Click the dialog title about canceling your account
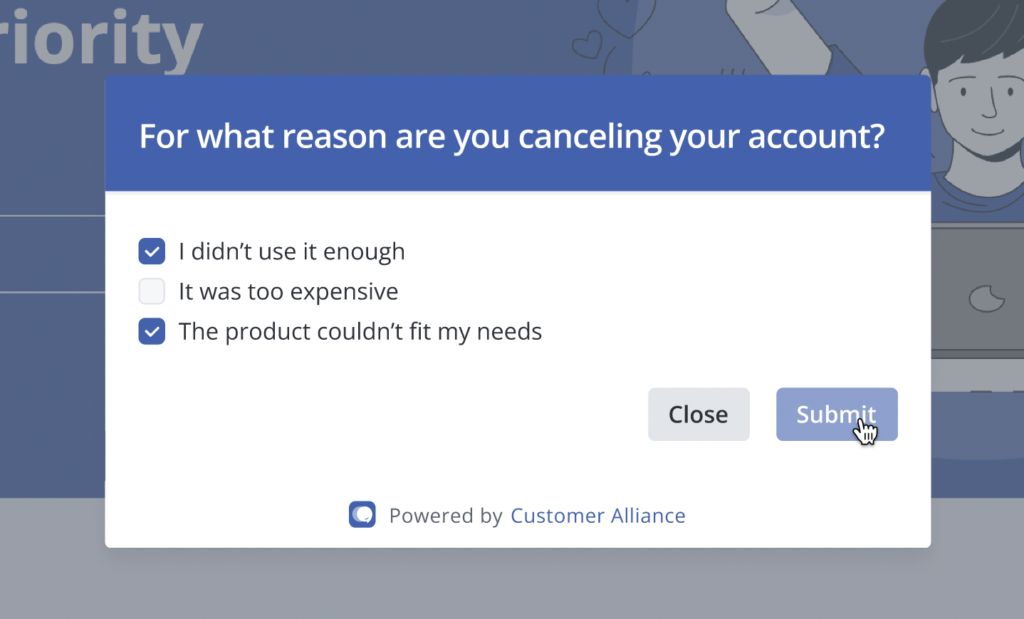Viewport: 1024px width, 619px height. coord(512,136)
